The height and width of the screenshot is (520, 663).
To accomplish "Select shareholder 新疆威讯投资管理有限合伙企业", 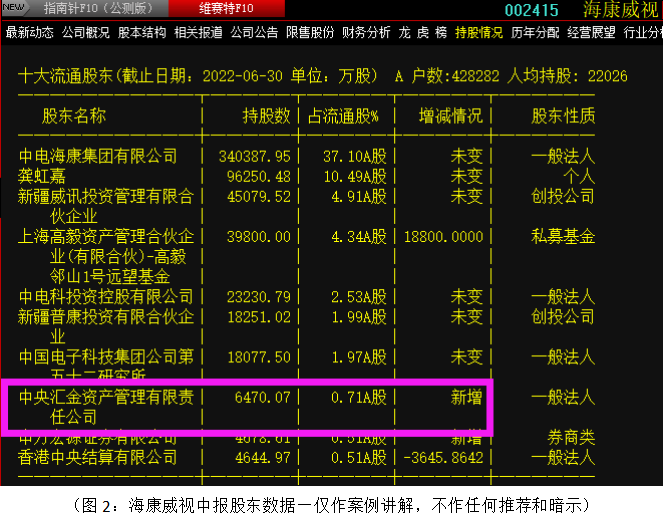I will pos(106,206).
